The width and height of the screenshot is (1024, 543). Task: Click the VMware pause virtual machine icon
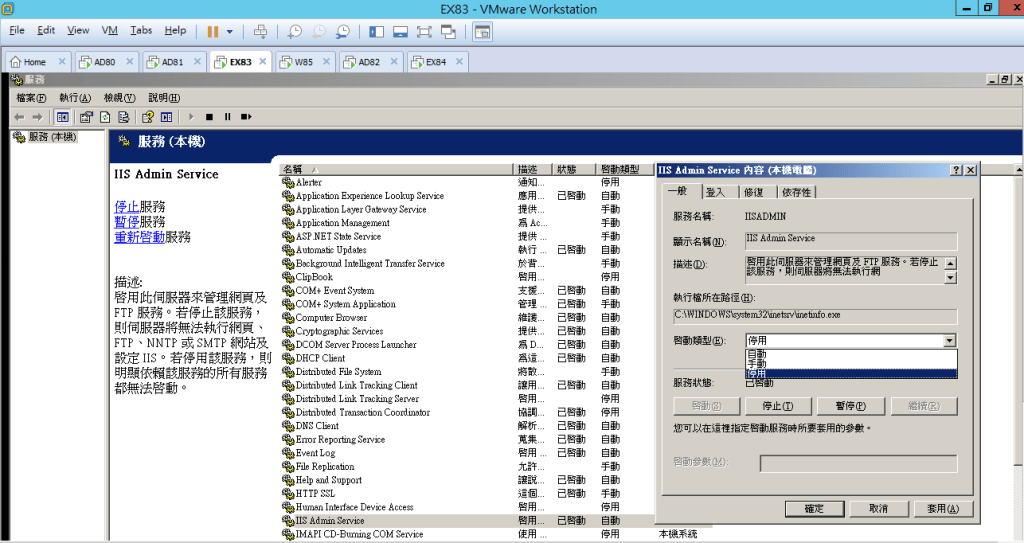(213, 31)
